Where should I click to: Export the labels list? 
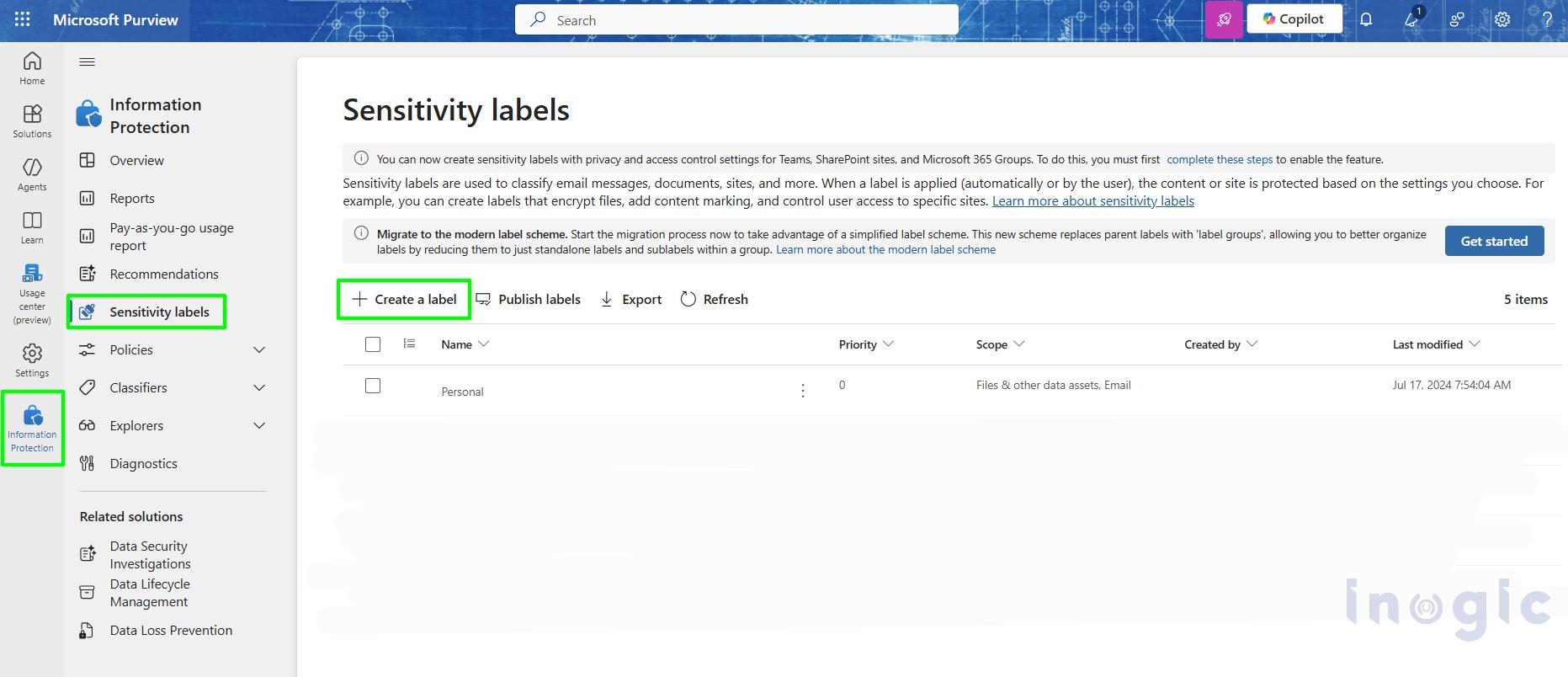[x=631, y=299]
